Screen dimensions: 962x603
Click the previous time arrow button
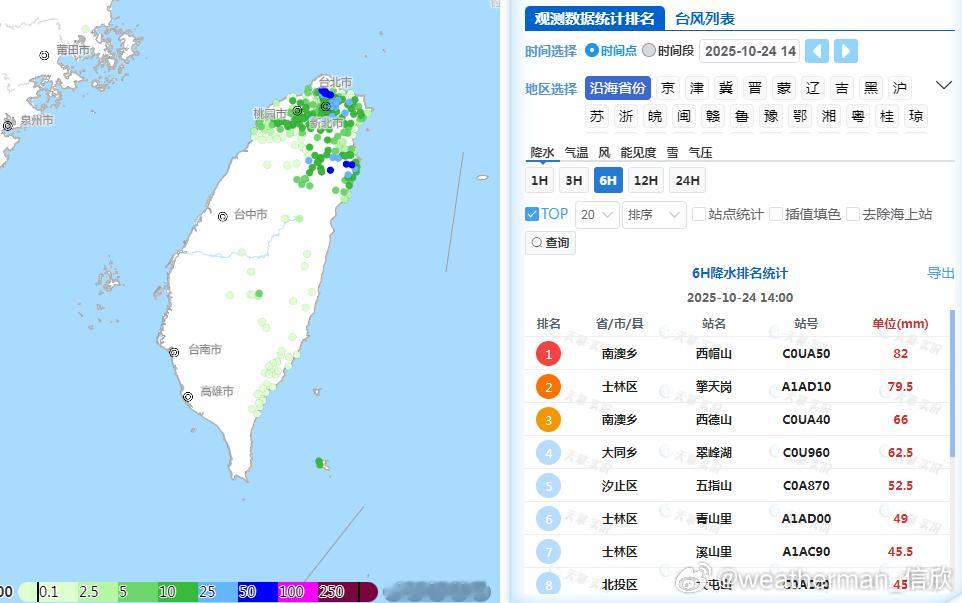tap(817, 51)
